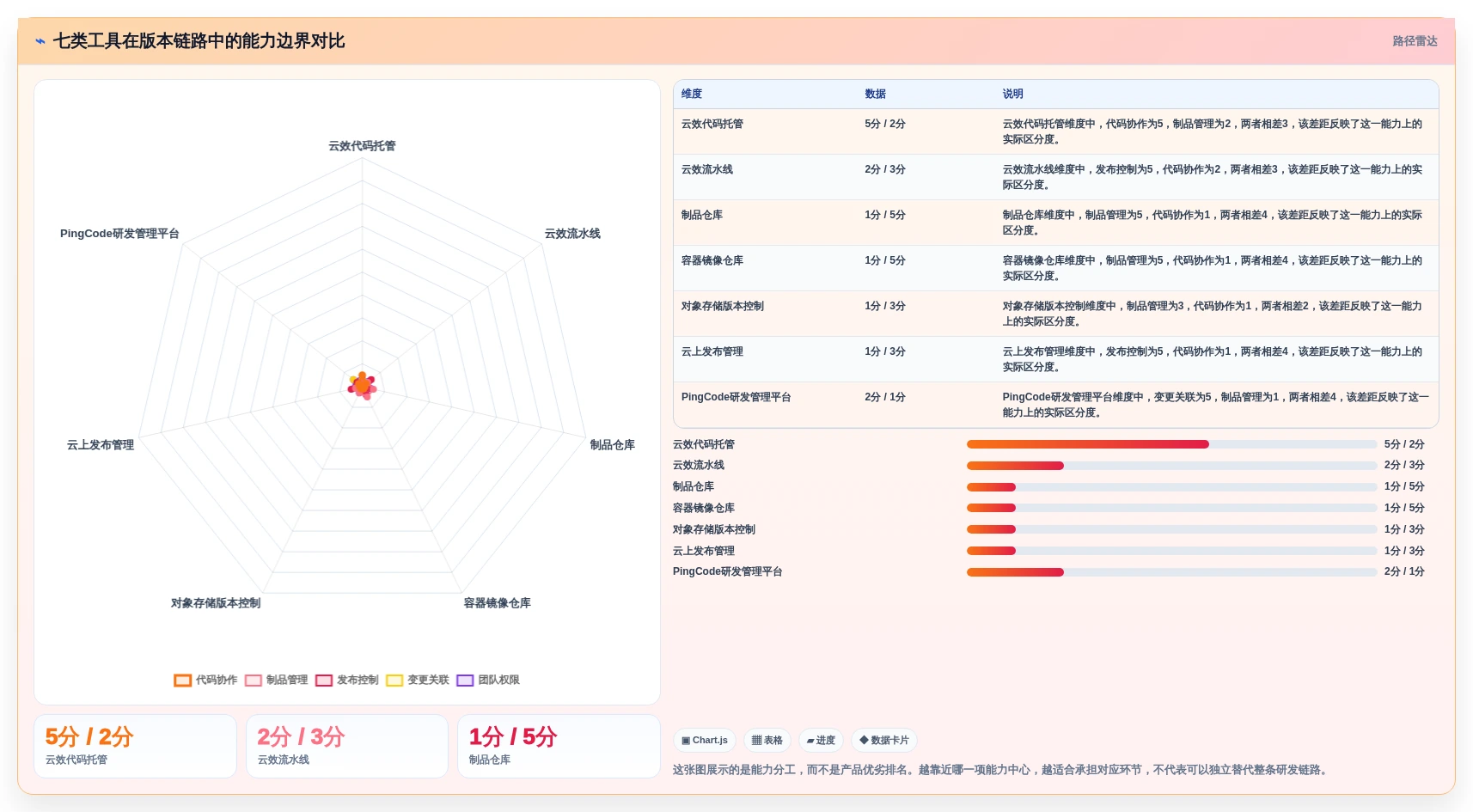1473x812 pixels.
Task: Click the 路径雷达 label in header
Action: click(1415, 41)
